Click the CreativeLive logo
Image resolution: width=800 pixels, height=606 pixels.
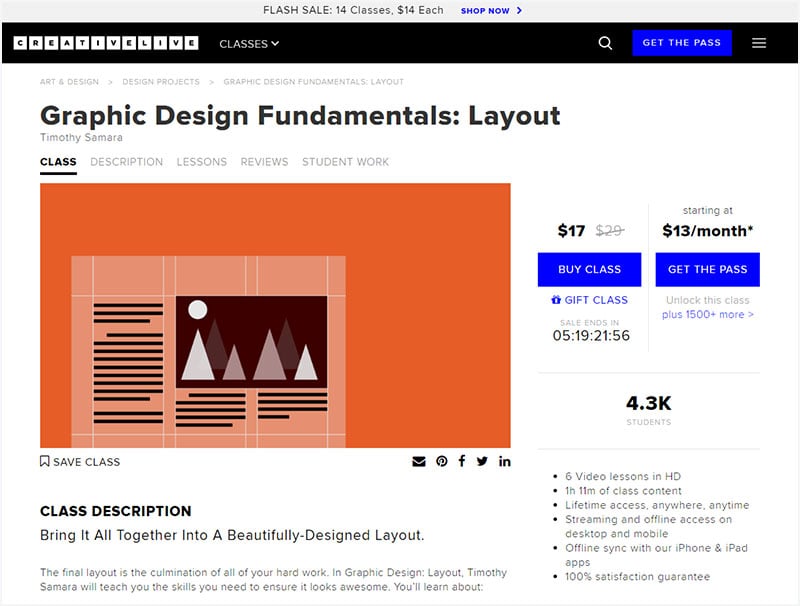tap(106, 43)
